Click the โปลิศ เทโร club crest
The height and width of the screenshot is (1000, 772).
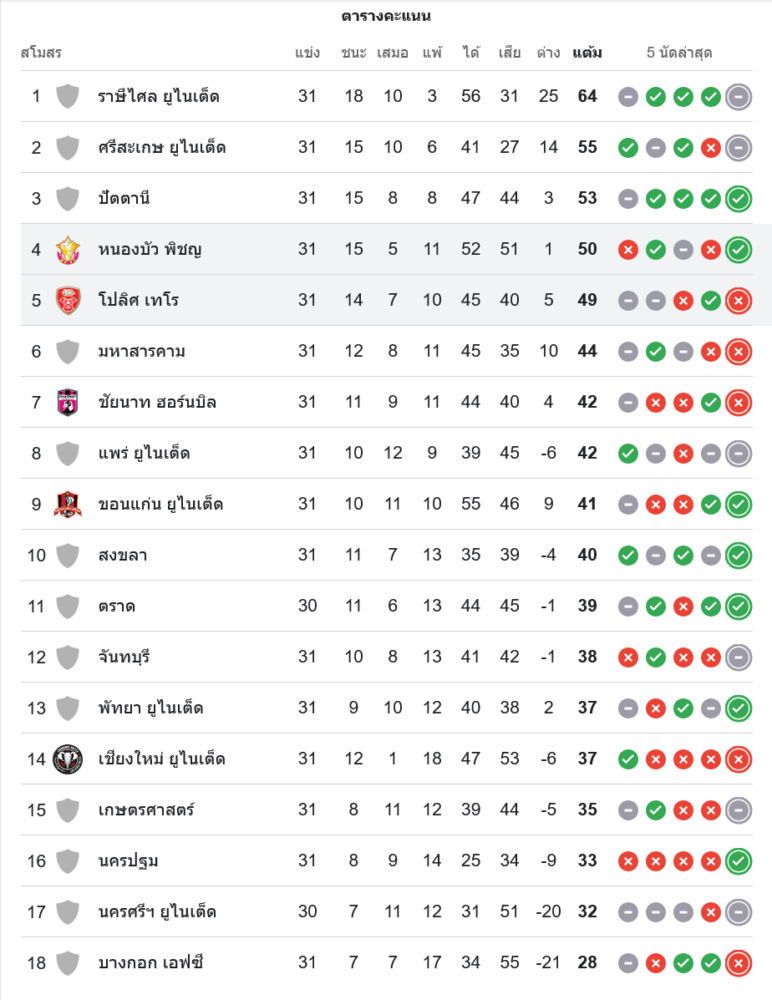pos(67,300)
